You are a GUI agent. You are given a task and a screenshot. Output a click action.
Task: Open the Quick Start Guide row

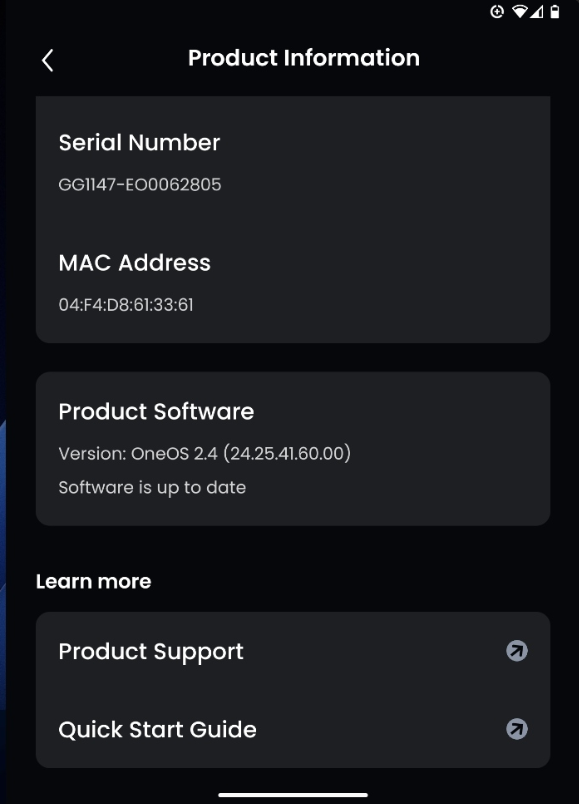293,729
